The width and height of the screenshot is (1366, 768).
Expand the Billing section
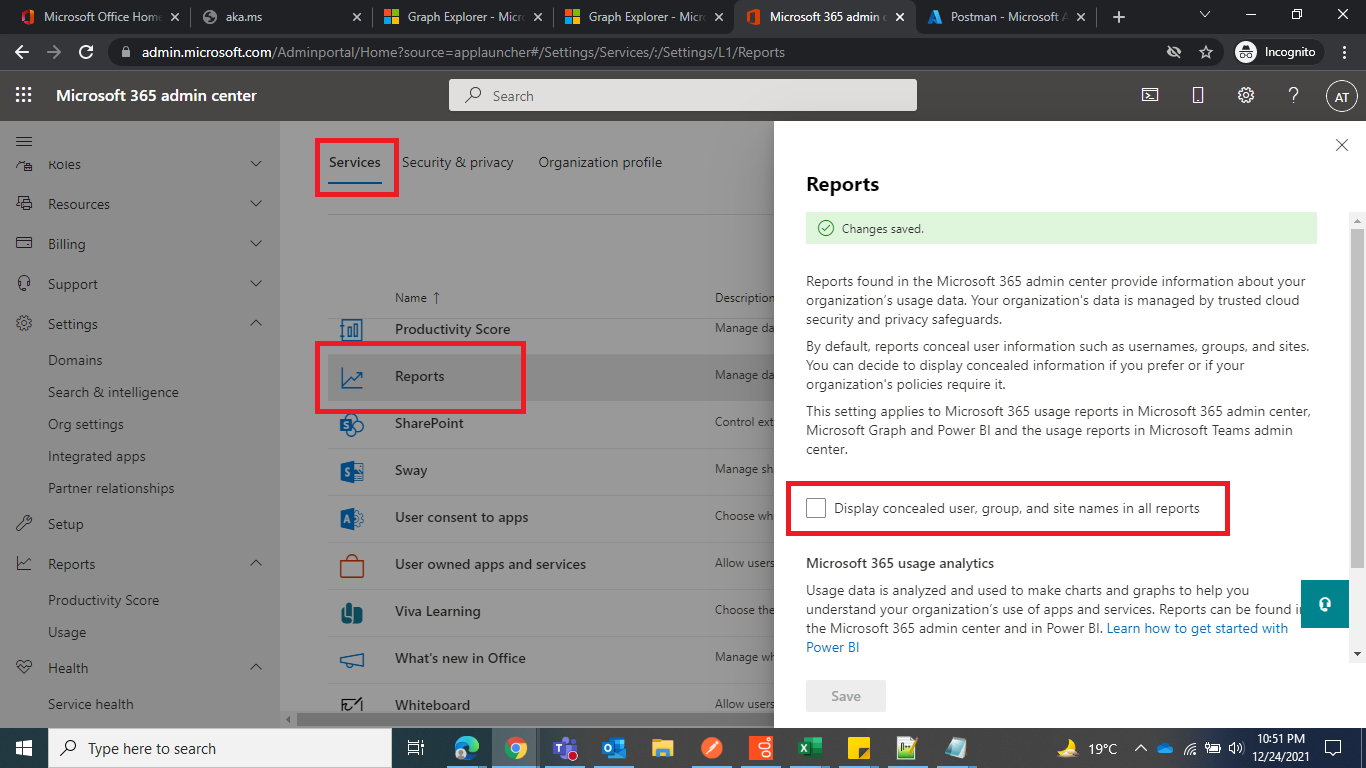[x=69, y=243]
